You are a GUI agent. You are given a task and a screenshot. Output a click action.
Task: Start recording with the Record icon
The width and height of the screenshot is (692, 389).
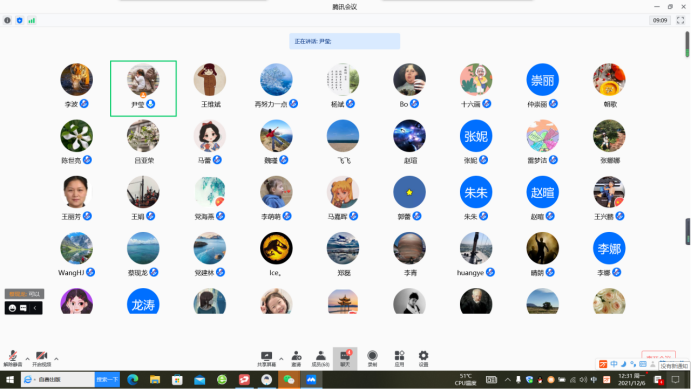click(372, 359)
